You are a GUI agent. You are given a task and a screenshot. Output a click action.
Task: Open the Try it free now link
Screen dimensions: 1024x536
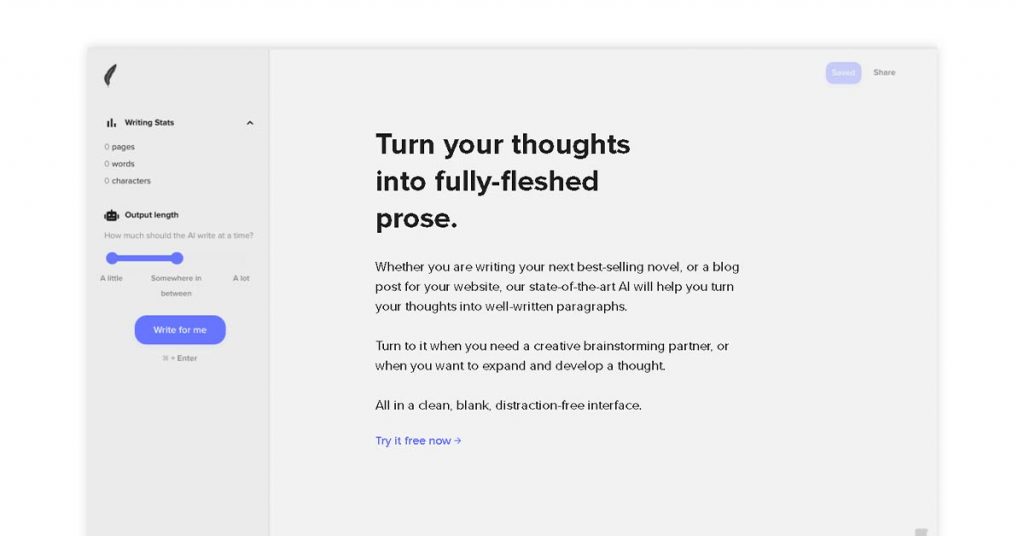click(419, 441)
